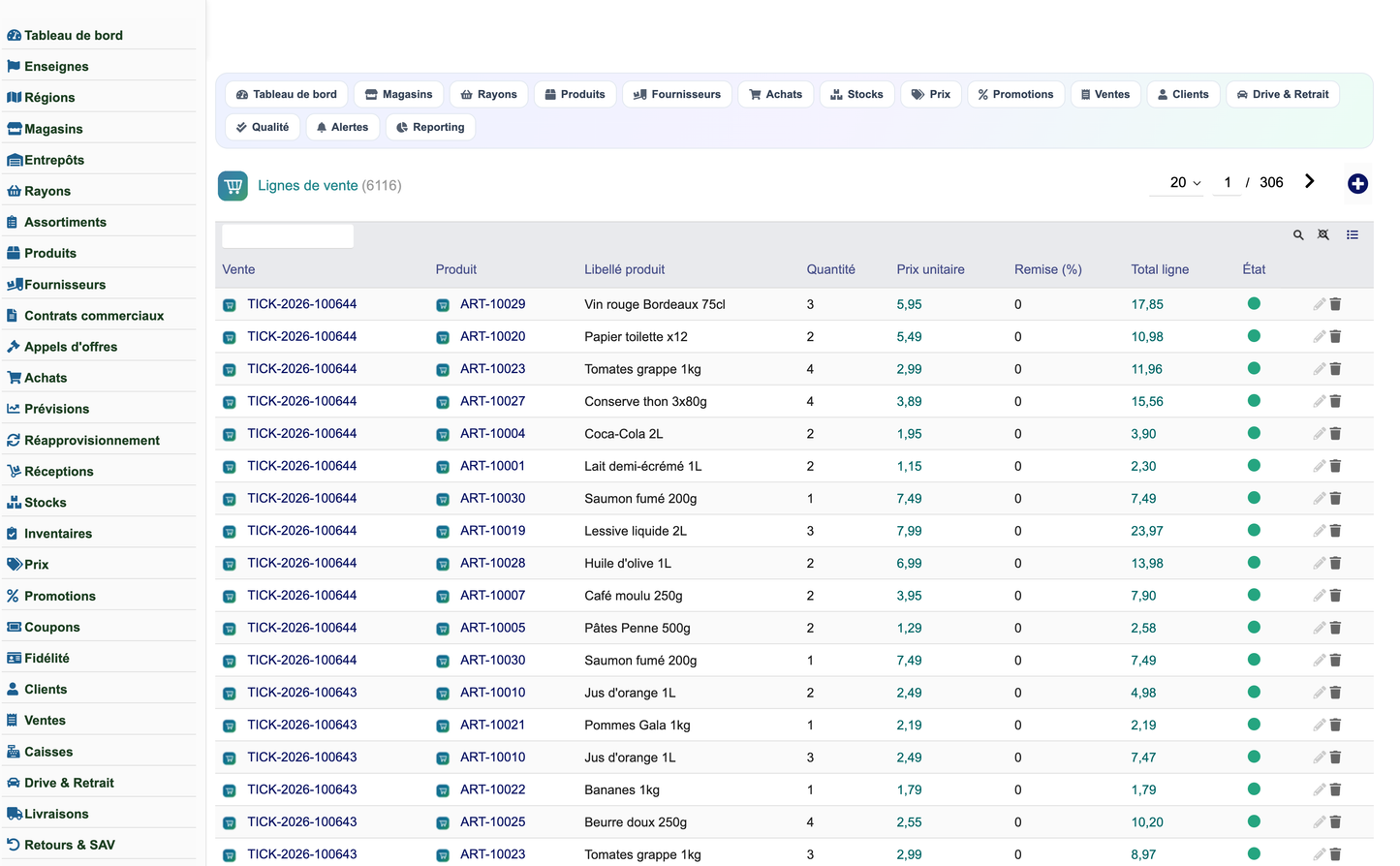Edit the Conserve thon 3x80g row

point(1319,401)
